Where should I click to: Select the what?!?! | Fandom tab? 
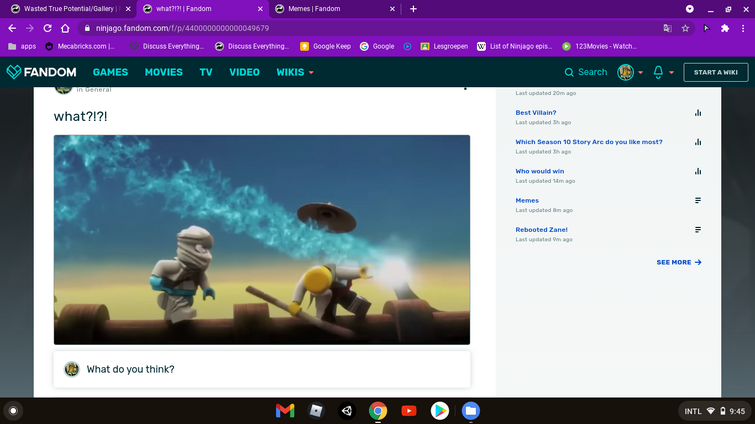click(202, 9)
